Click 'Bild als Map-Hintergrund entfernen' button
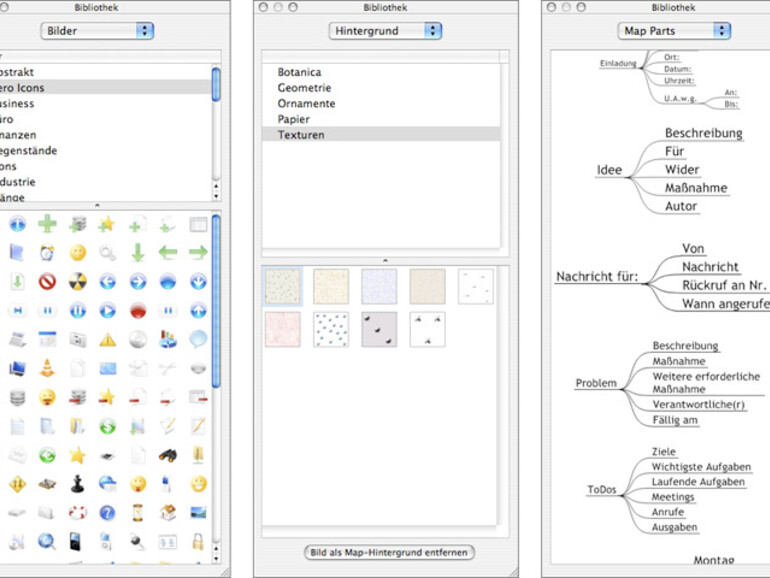This screenshot has width=770, height=578. click(x=389, y=552)
